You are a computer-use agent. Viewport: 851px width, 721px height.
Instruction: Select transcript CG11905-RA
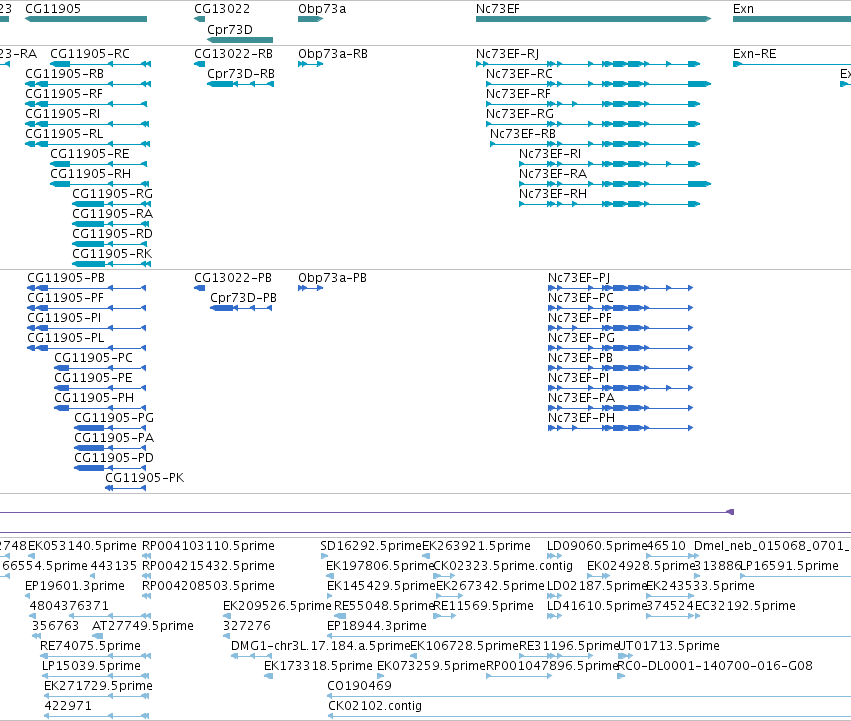click(x=112, y=214)
